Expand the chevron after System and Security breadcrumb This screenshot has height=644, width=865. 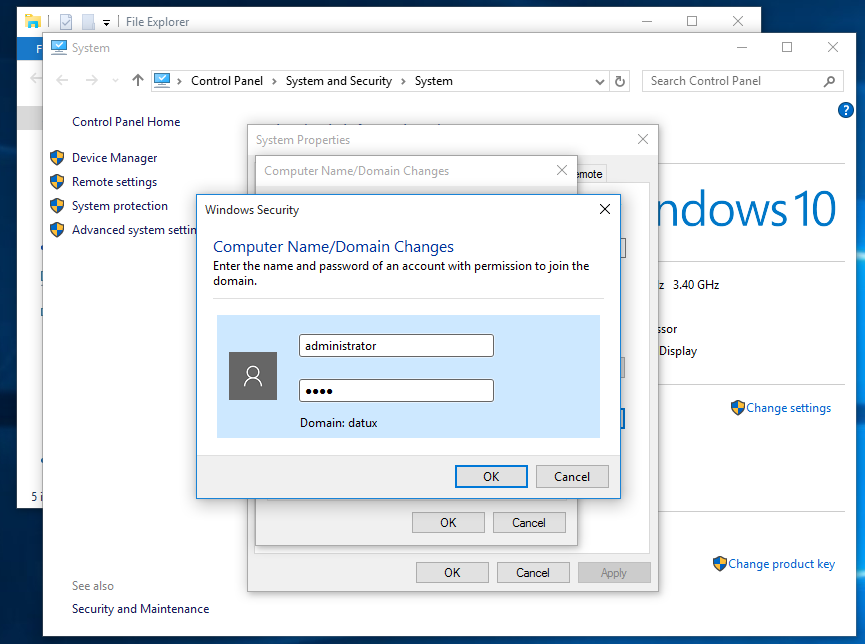403,82
